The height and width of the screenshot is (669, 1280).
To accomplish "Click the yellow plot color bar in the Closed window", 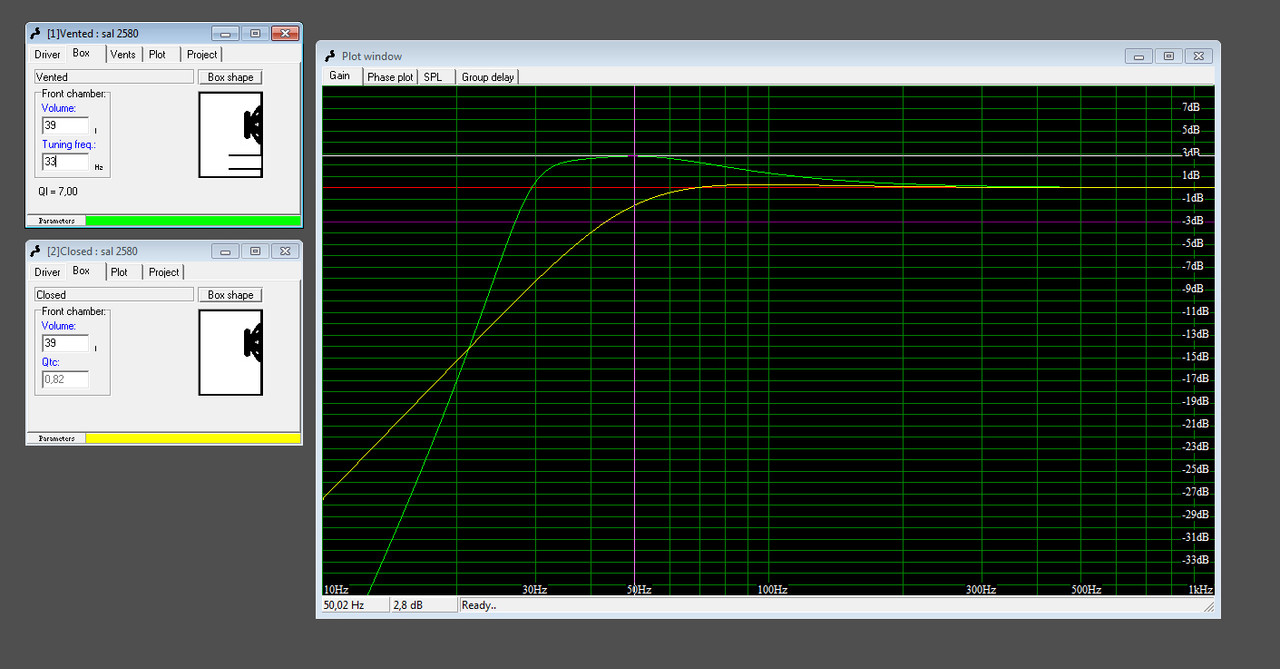I will [x=193, y=439].
